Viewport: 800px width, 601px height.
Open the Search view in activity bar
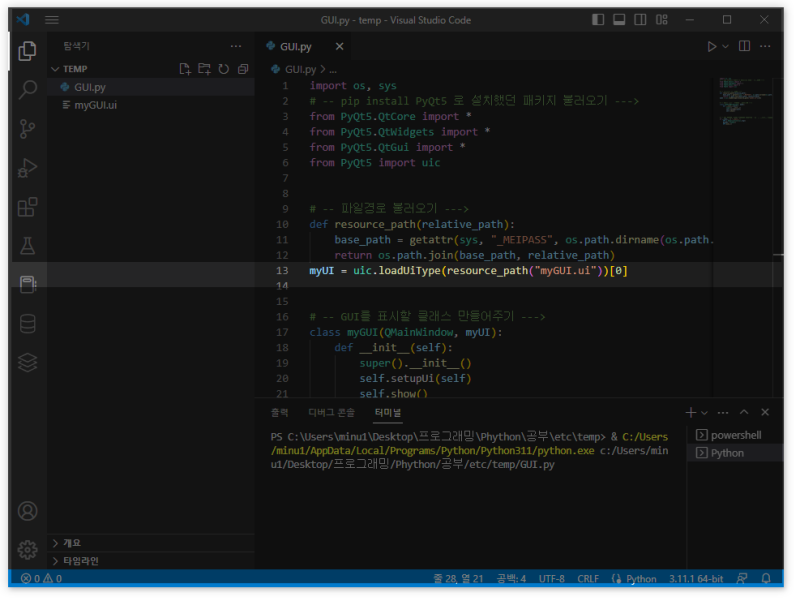pos(28,89)
